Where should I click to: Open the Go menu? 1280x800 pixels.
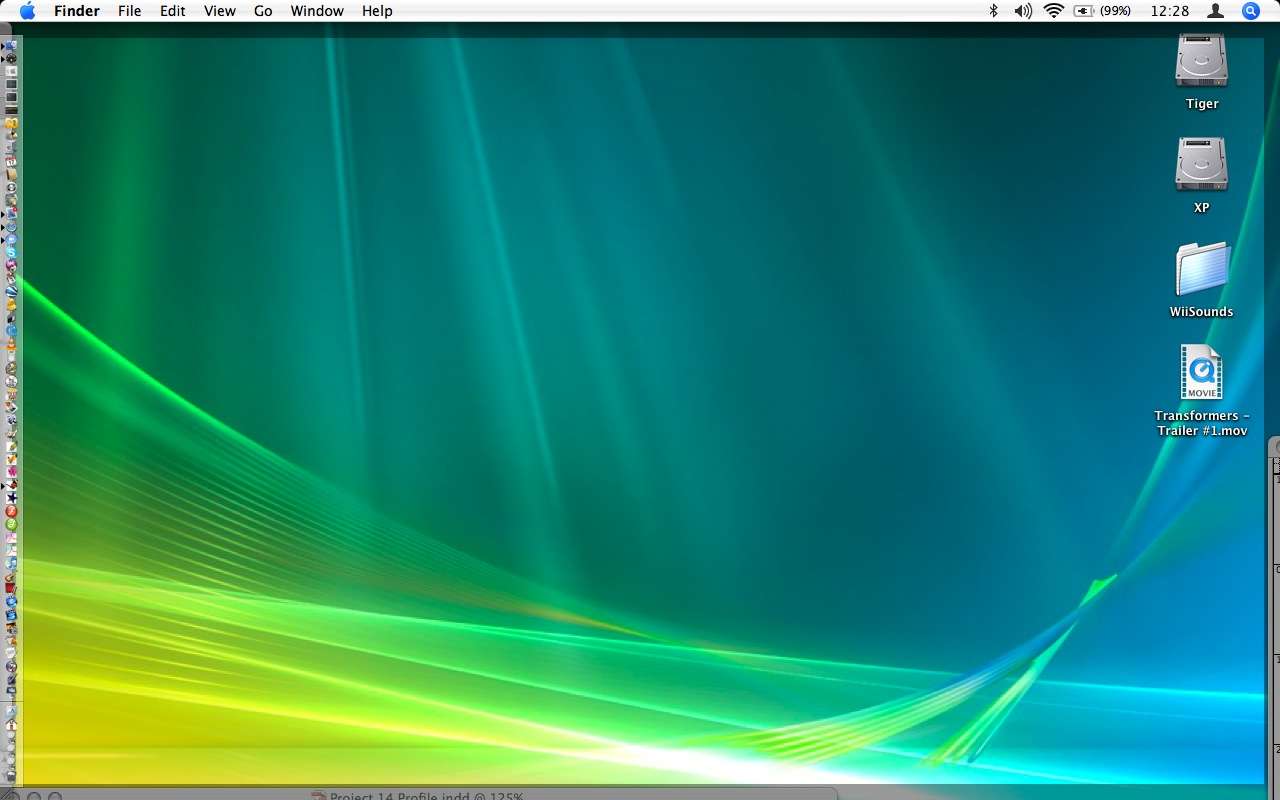[x=263, y=11]
